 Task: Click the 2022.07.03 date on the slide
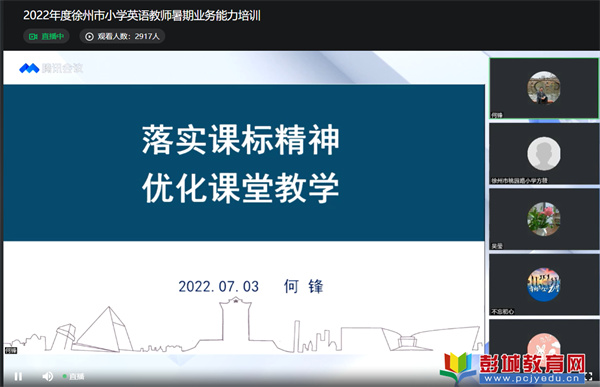click(x=218, y=286)
